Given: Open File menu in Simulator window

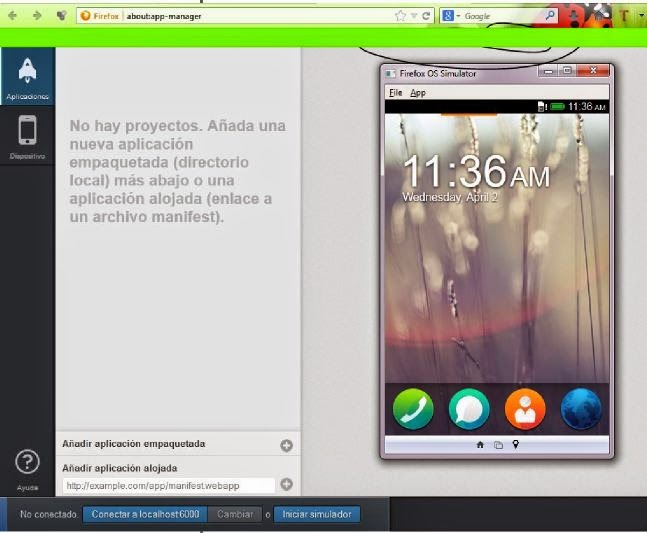Looking at the screenshot, I should pos(395,93).
